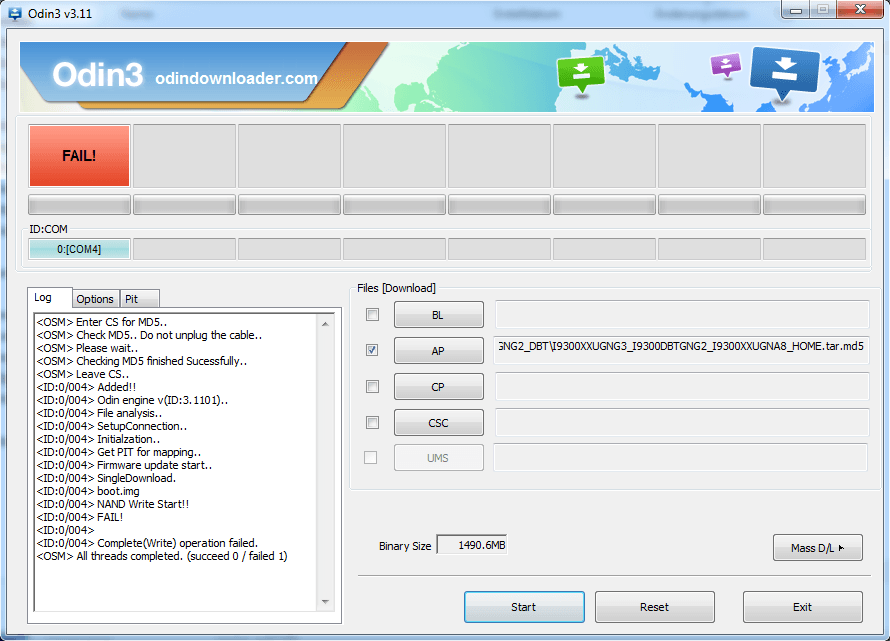The image size is (890, 641).
Task: Open the Pit tab
Action: (140, 299)
